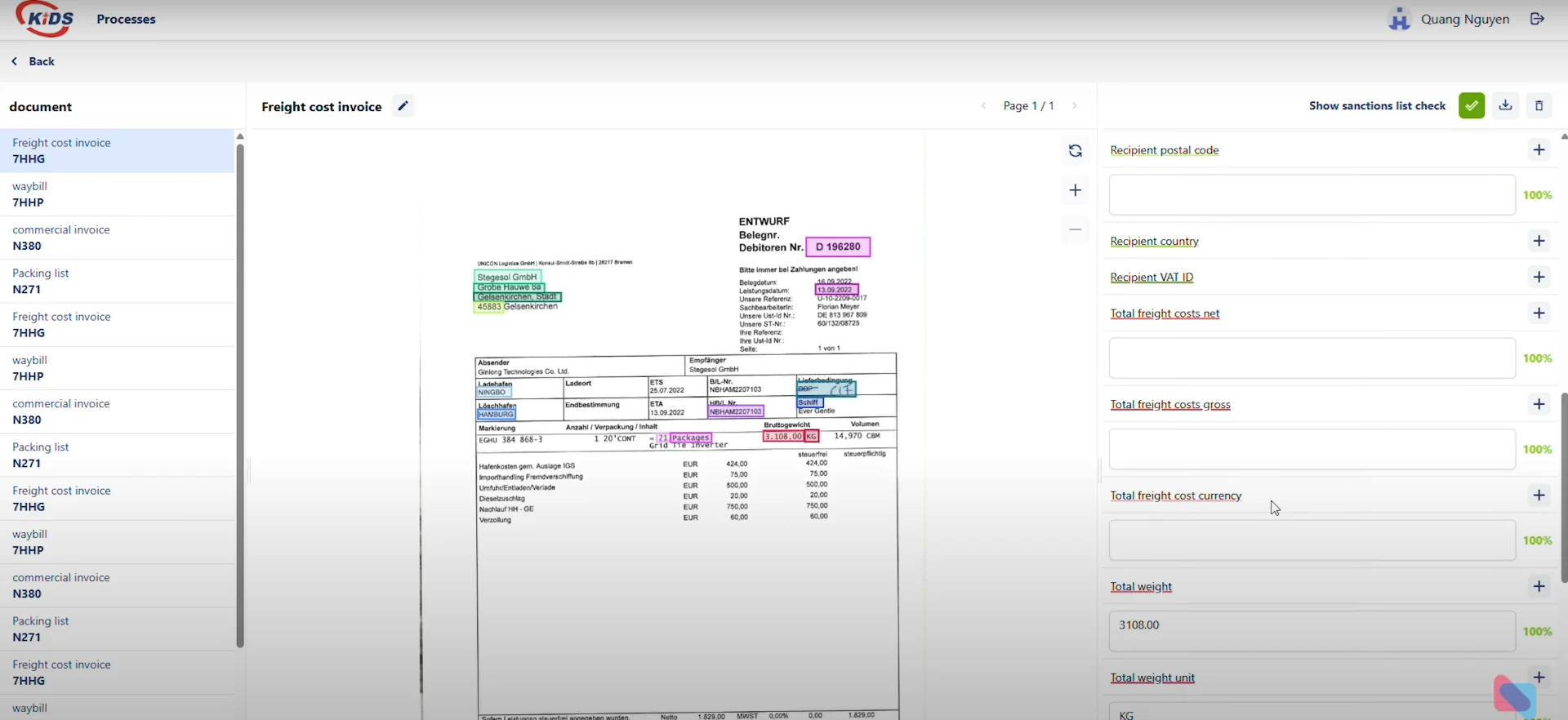
Task: Click the refresh document view icon
Action: click(1075, 151)
